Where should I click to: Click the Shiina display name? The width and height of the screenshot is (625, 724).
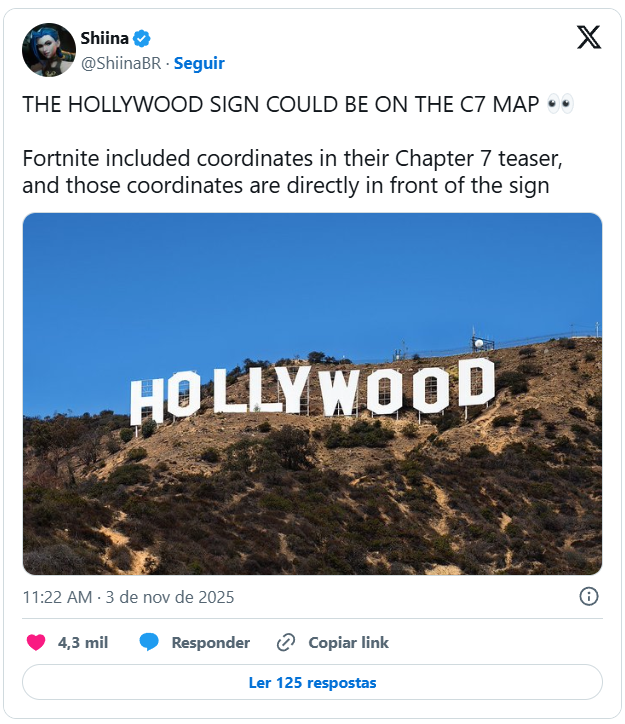[x=104, y=39]
